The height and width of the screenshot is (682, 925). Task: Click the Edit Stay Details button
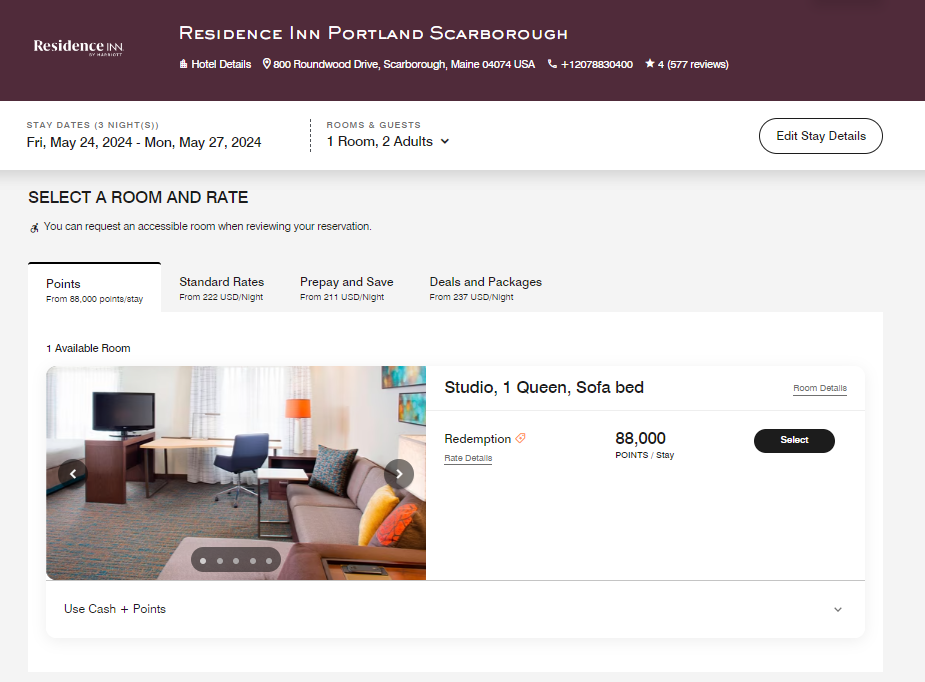[820, 136]
